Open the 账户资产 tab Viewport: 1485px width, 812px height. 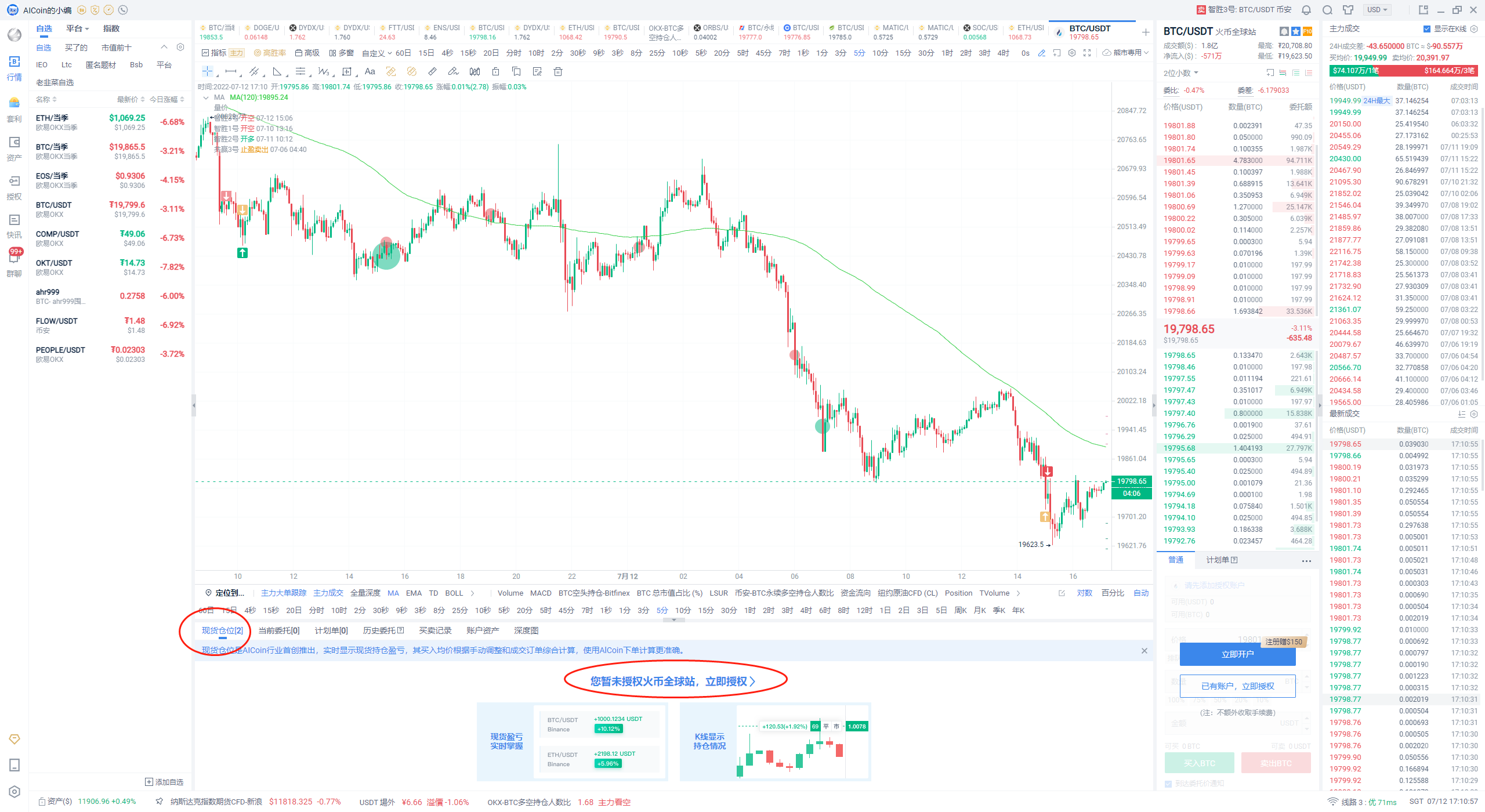[x=483, y=630]
